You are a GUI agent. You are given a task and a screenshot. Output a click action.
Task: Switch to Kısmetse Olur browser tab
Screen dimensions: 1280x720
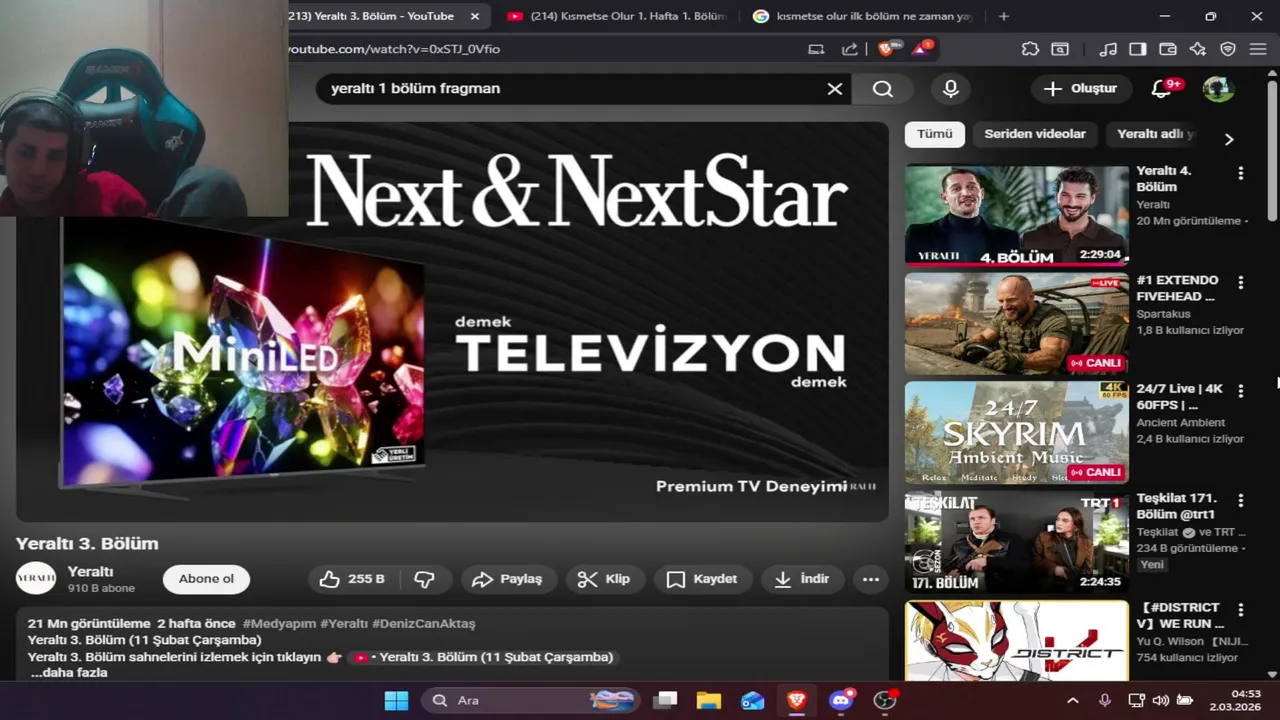click(x=618, y=16)
